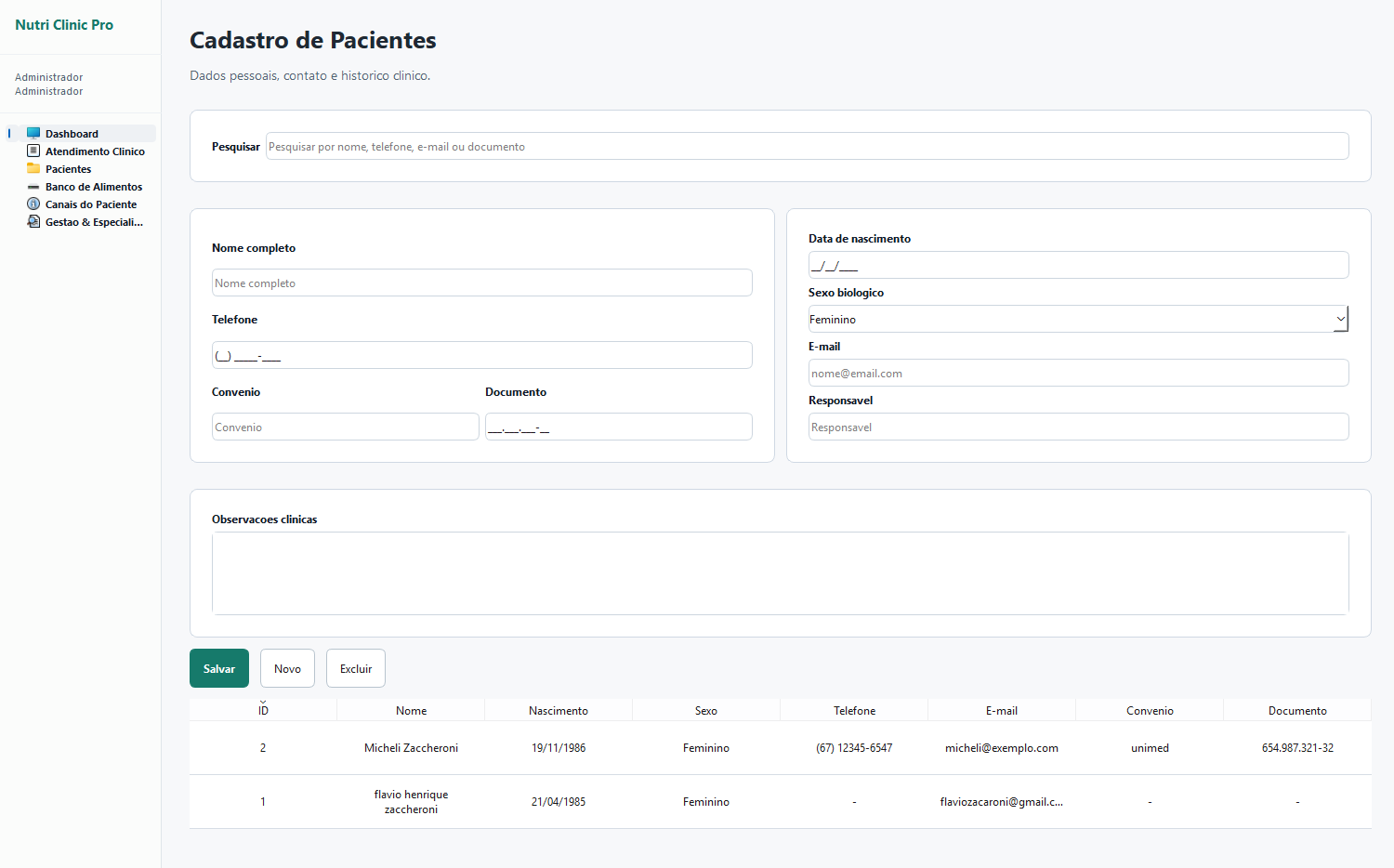Open the Sexo biologico dropdown

tap(1078, 319)
